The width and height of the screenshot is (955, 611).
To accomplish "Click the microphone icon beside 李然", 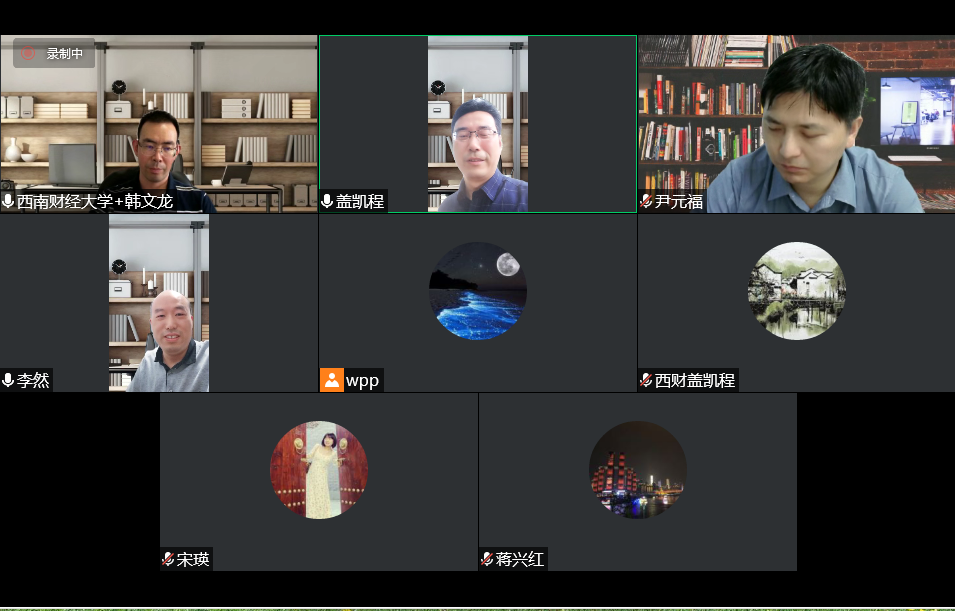I will [8, 380].
